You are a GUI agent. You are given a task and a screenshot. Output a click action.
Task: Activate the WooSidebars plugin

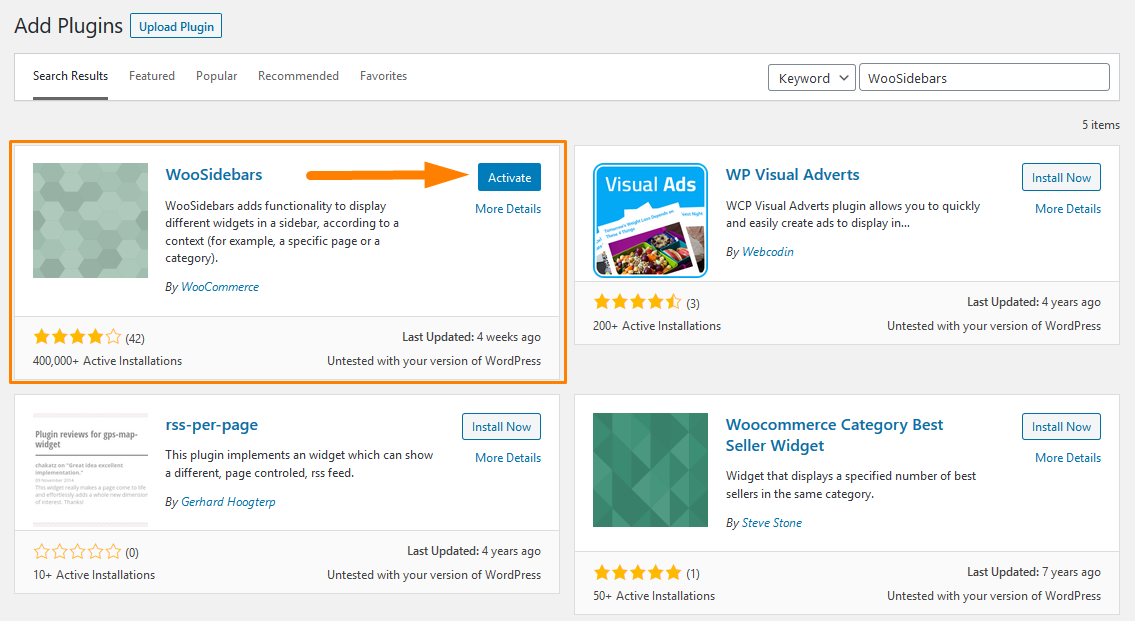[x=510, y=177]
